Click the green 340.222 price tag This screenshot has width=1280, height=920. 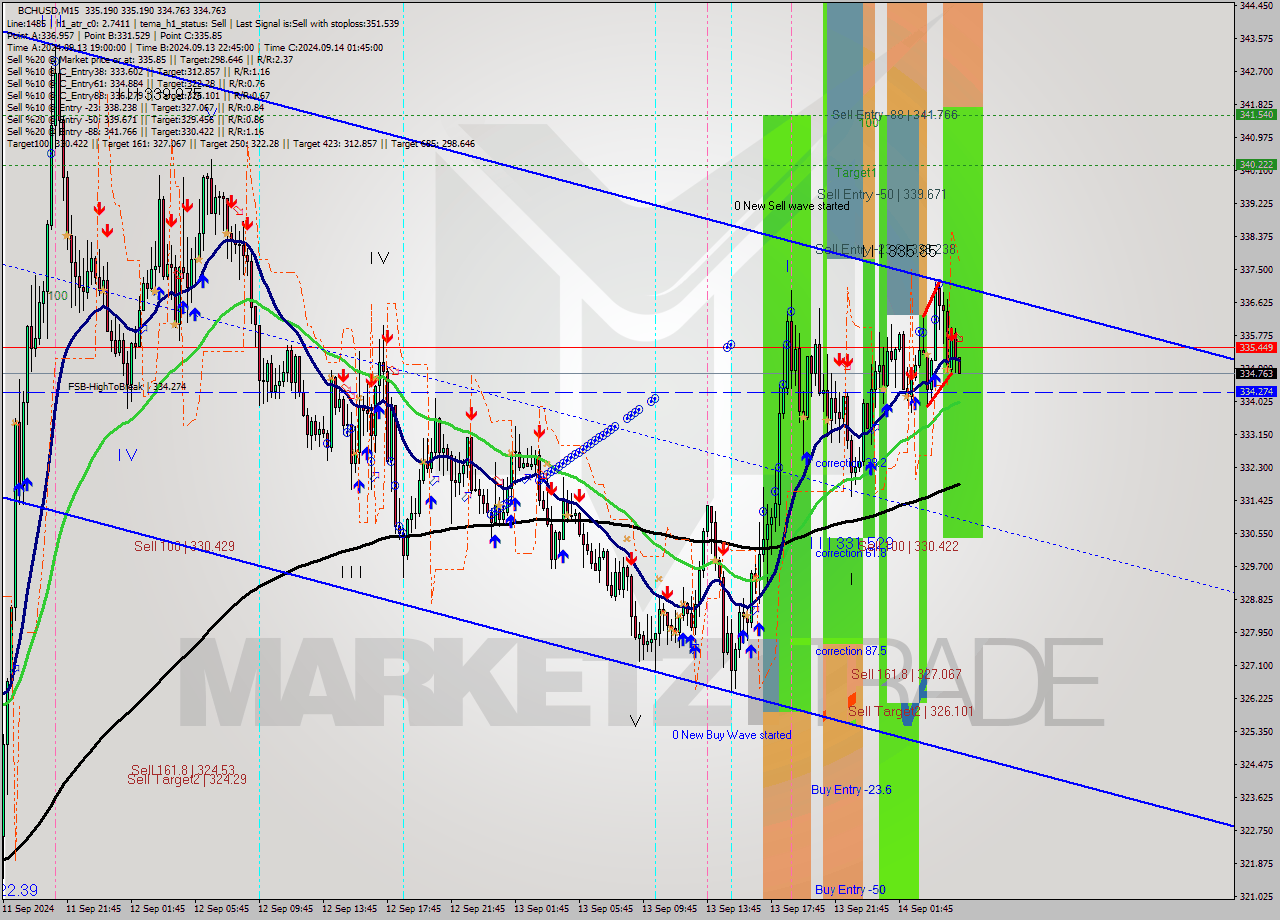pos(1255,165)
